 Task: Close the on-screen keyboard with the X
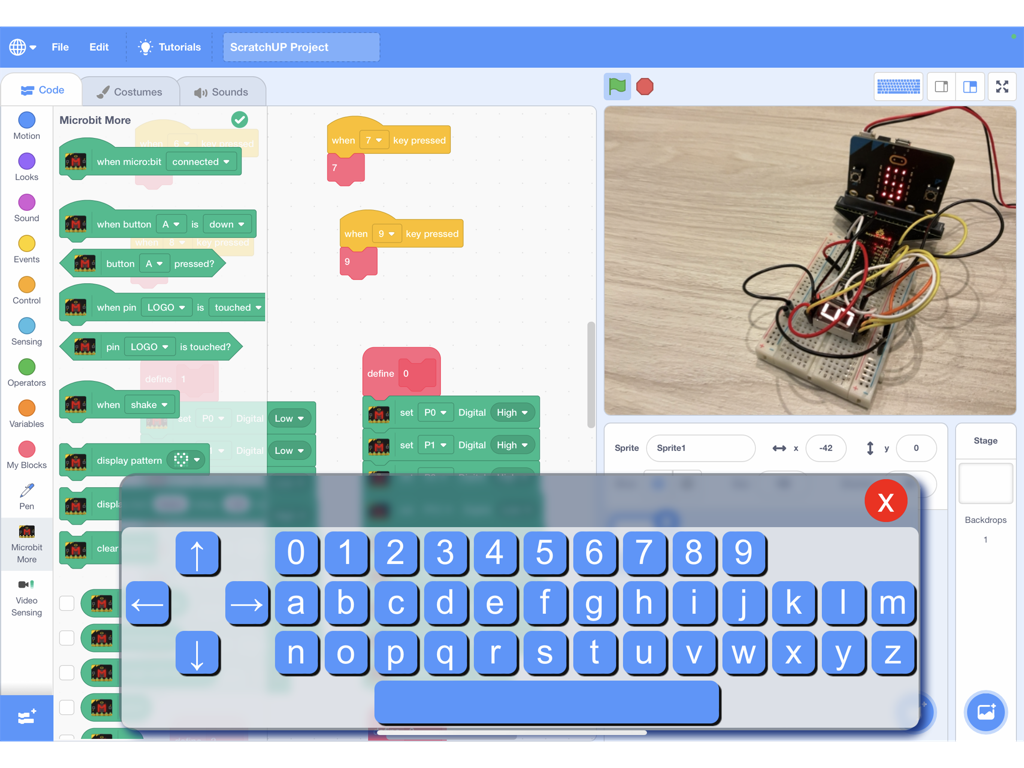click(x=886, y=501)
